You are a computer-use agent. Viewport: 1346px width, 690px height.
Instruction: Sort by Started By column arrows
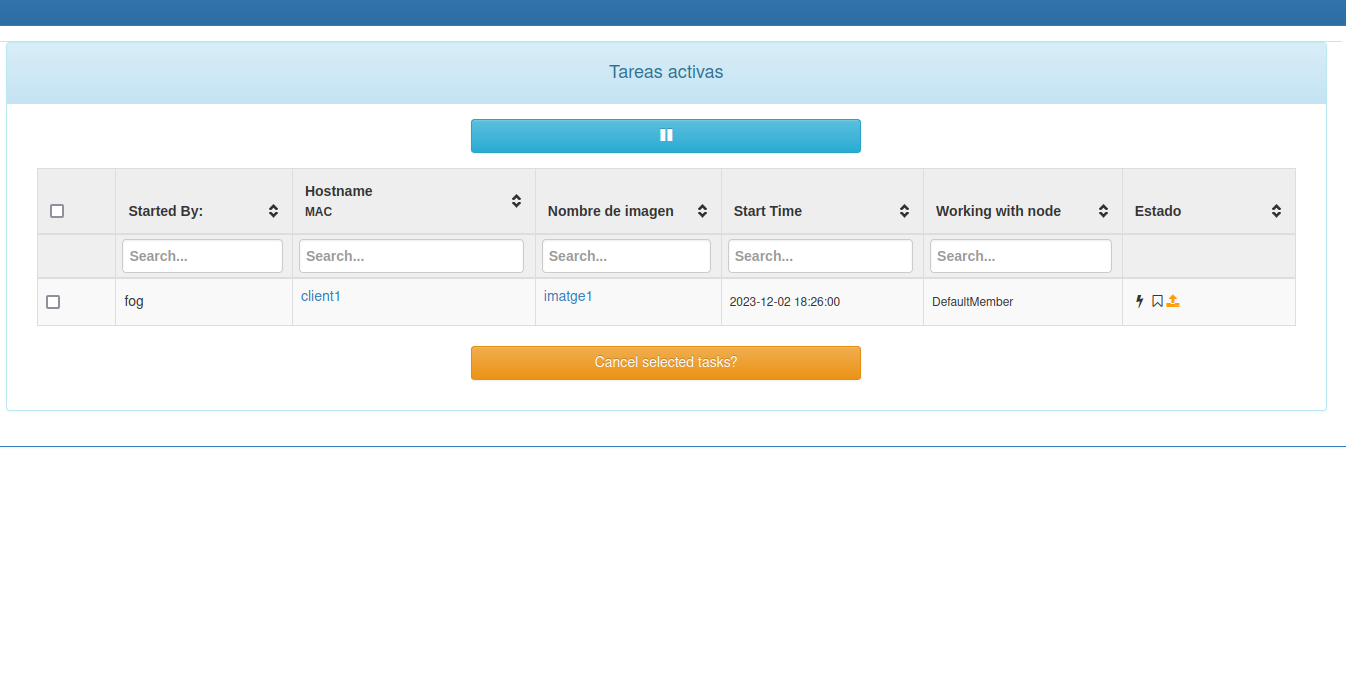(273, 211)
